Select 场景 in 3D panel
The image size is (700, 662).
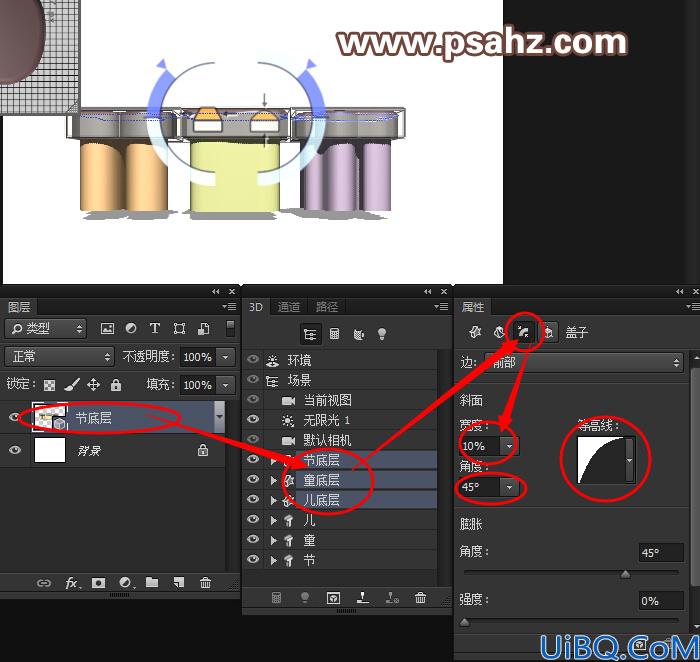[299, 380]
